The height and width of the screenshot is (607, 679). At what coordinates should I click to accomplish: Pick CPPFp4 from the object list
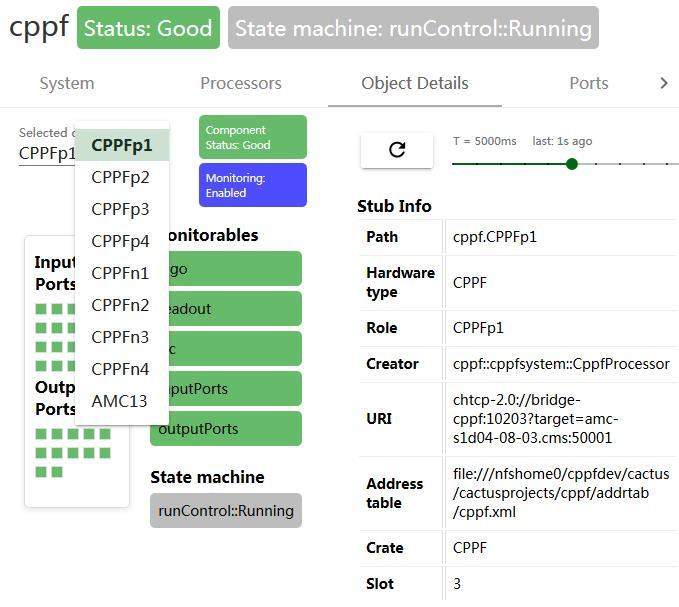click(122, 241)
